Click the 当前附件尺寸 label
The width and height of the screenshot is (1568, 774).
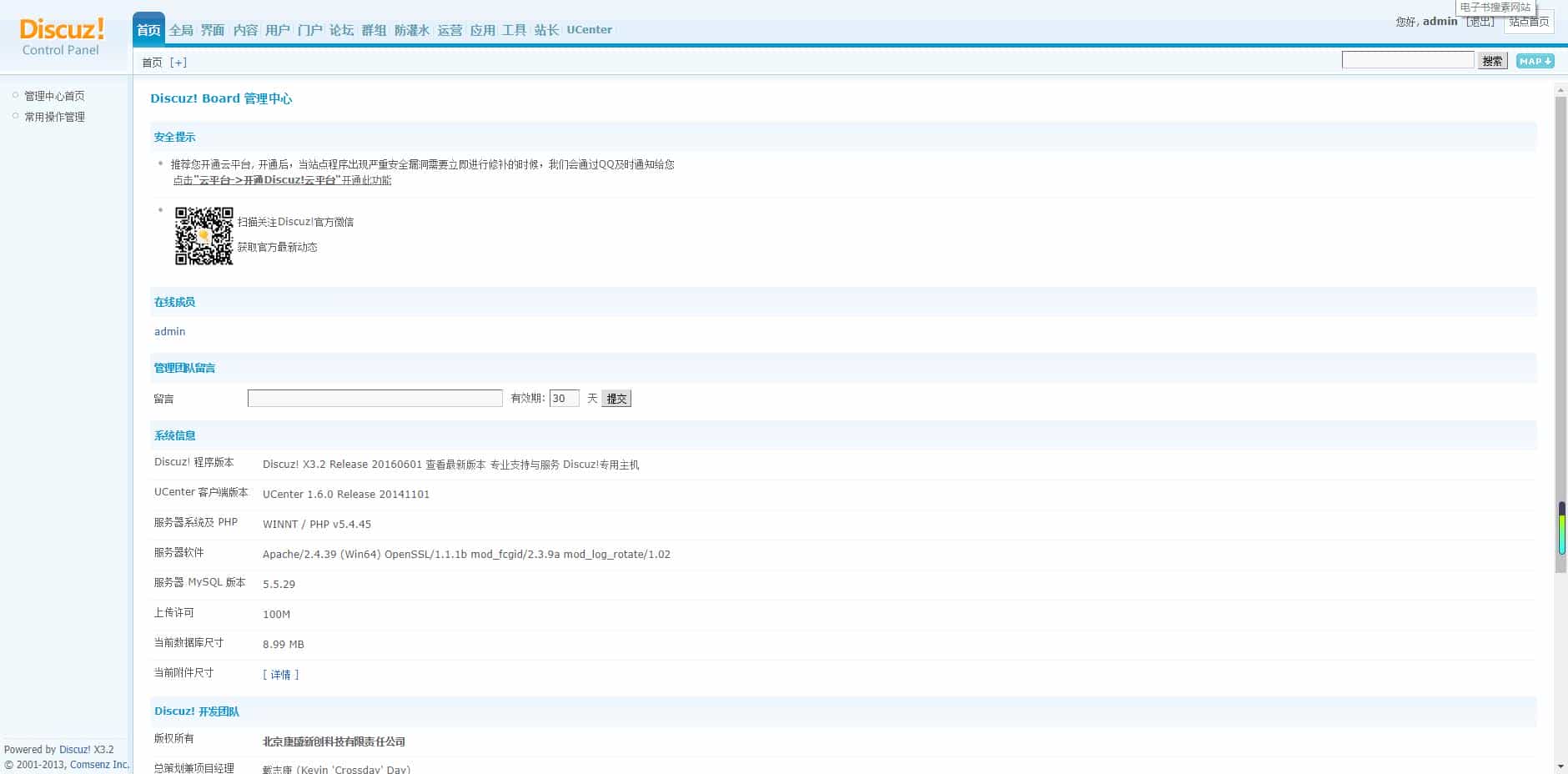tap(184, 672)
